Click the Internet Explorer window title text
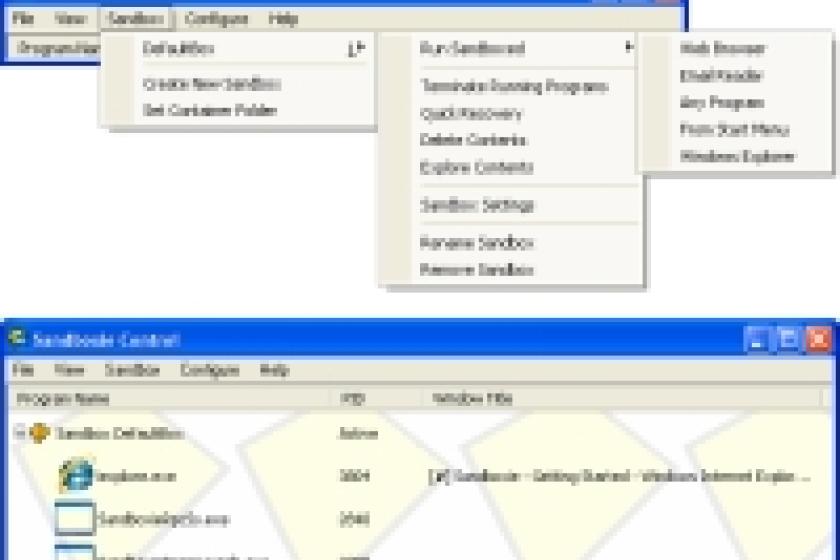The width and height of the screenshot is (840, 560). coord(620,476)
